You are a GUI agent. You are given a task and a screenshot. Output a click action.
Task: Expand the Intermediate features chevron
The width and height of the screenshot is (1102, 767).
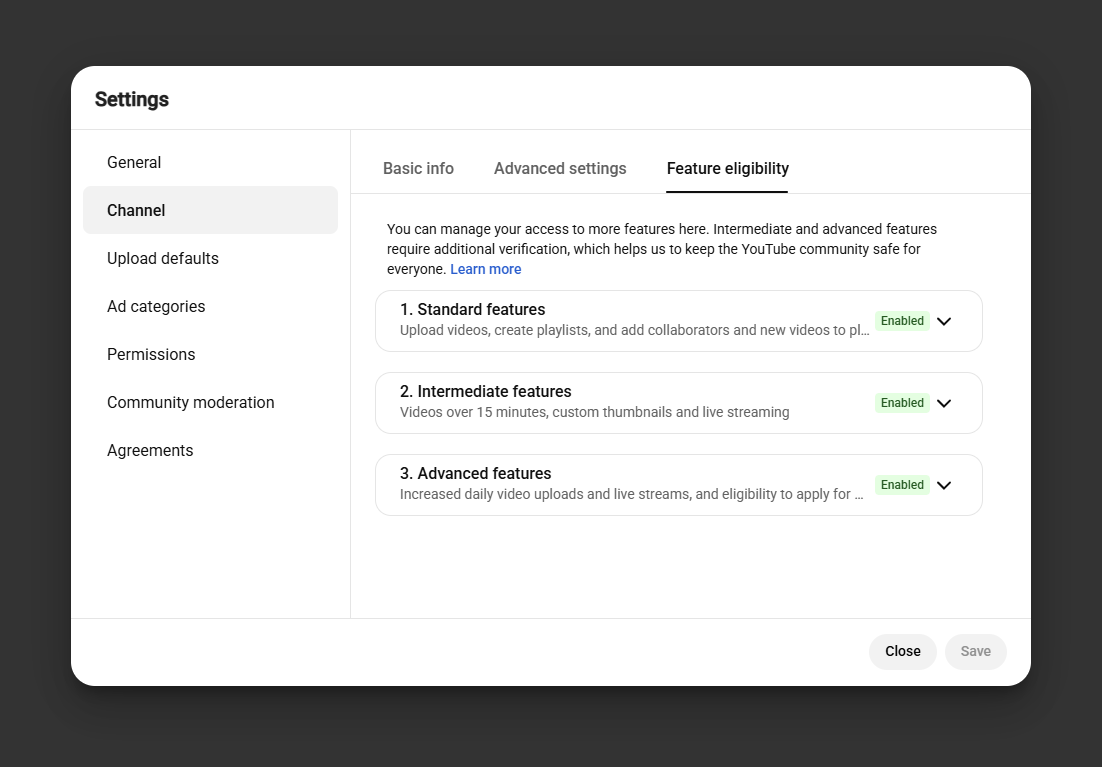pyautogui.click(x=944, y=404)
